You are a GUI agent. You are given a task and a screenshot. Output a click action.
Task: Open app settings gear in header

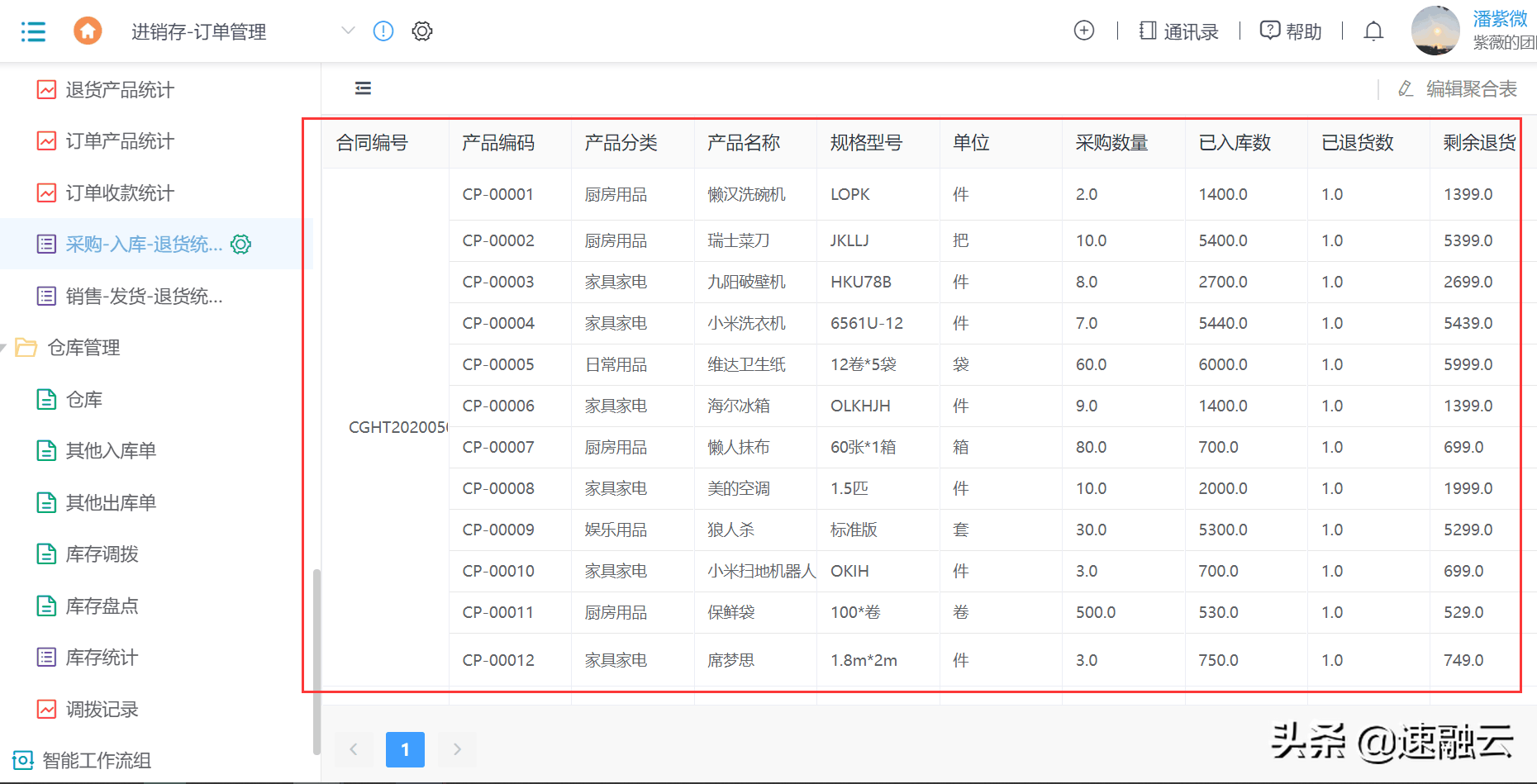pyautogui.click(x=422, y=31)
